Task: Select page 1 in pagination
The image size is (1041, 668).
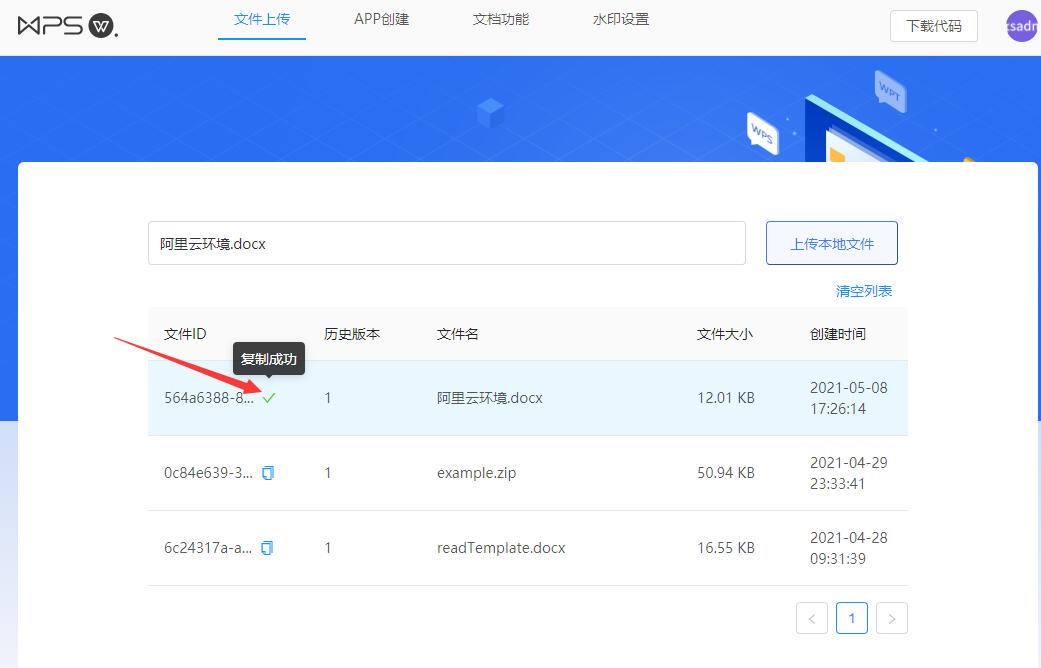Action: coord(852,618)
